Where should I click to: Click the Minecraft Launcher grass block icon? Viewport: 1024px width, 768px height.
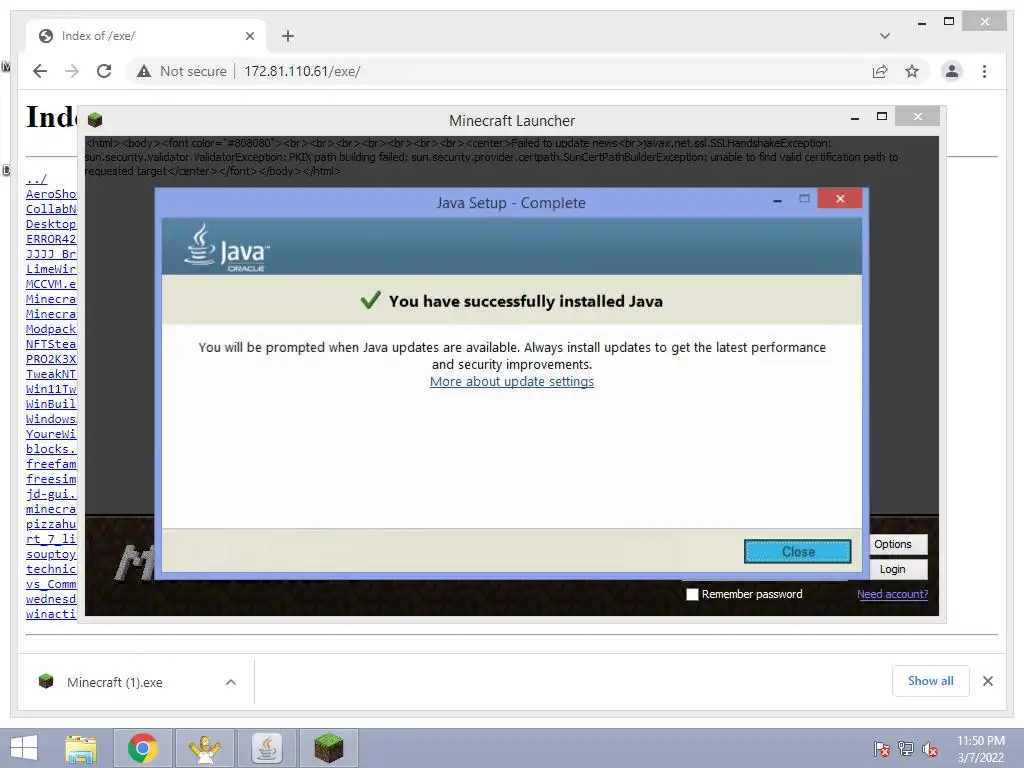point(95,120)
